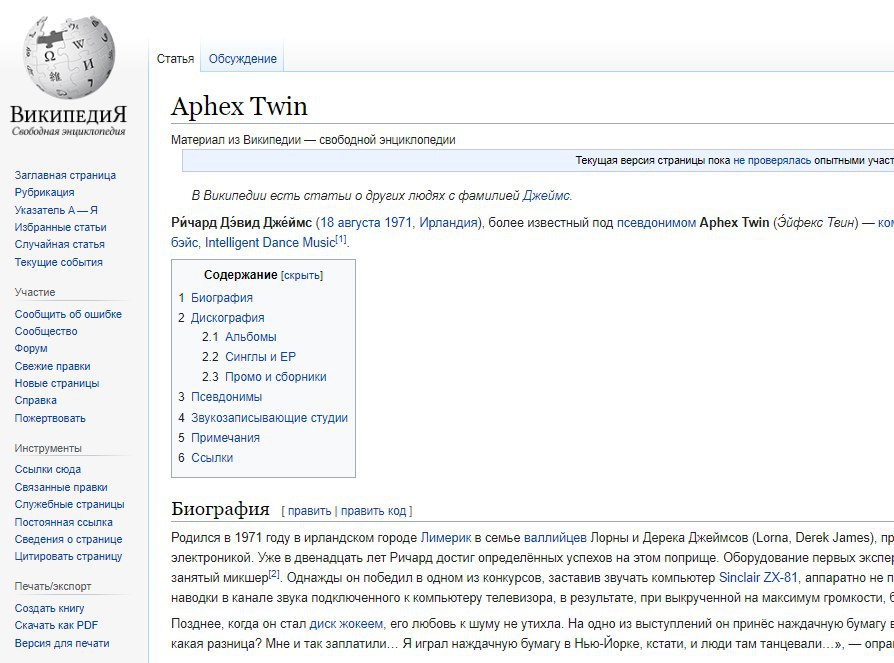Switch to the Обсуждение tab
This screenshot has width=894, height=663.
242,59
